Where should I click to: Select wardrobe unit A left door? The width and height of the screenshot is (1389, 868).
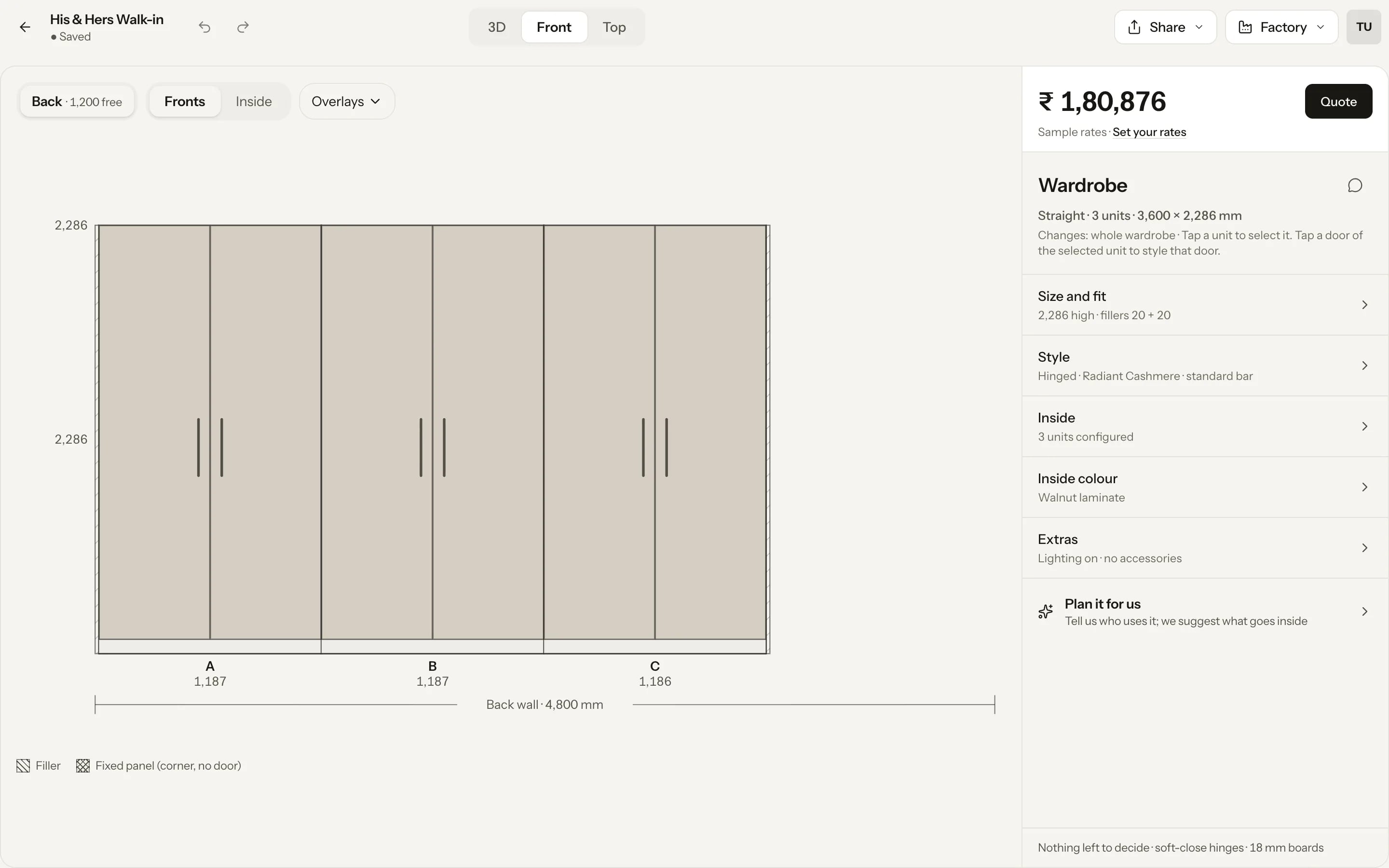coord(154,432)
